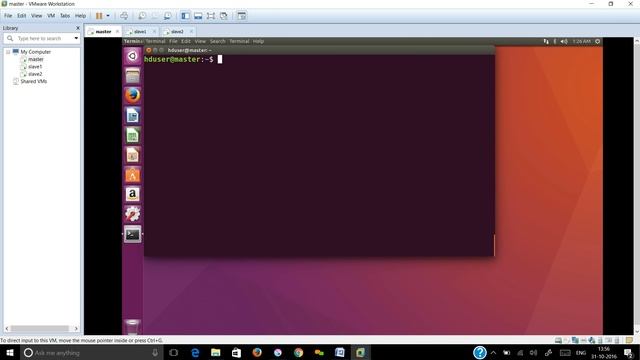Close the slave1 tab

[154, 31]
